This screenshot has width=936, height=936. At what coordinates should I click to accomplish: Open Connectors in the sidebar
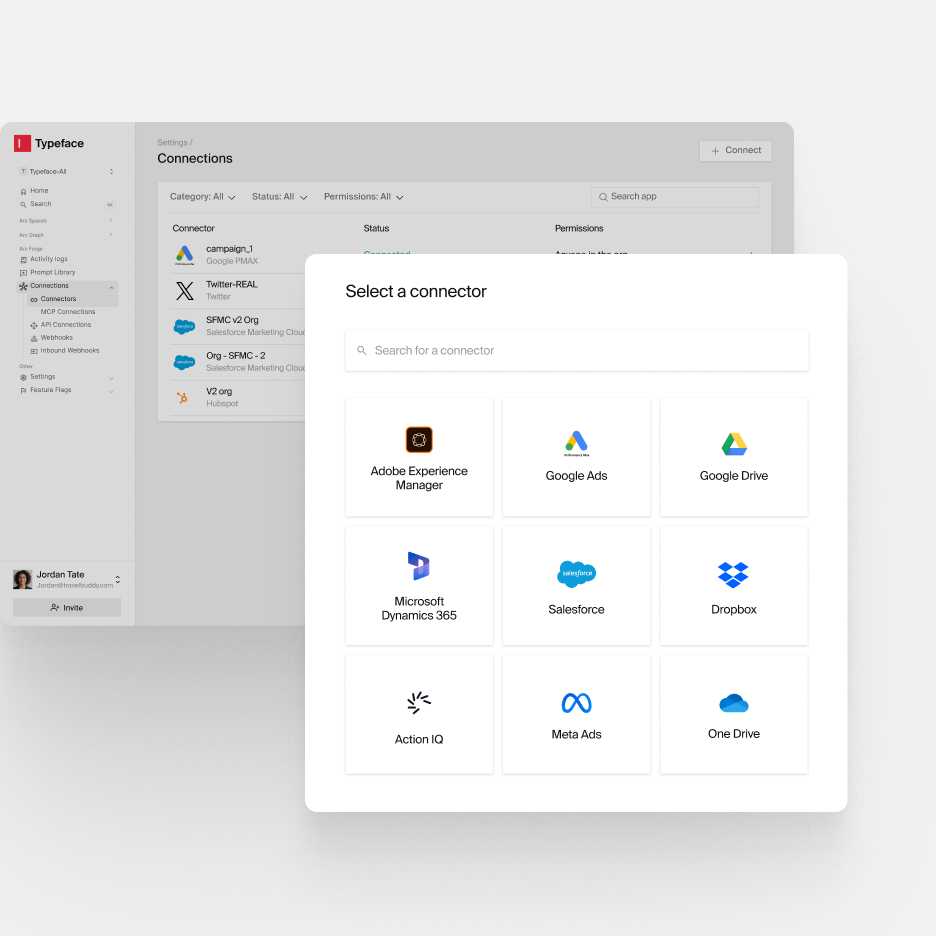[x=72, y=299]
